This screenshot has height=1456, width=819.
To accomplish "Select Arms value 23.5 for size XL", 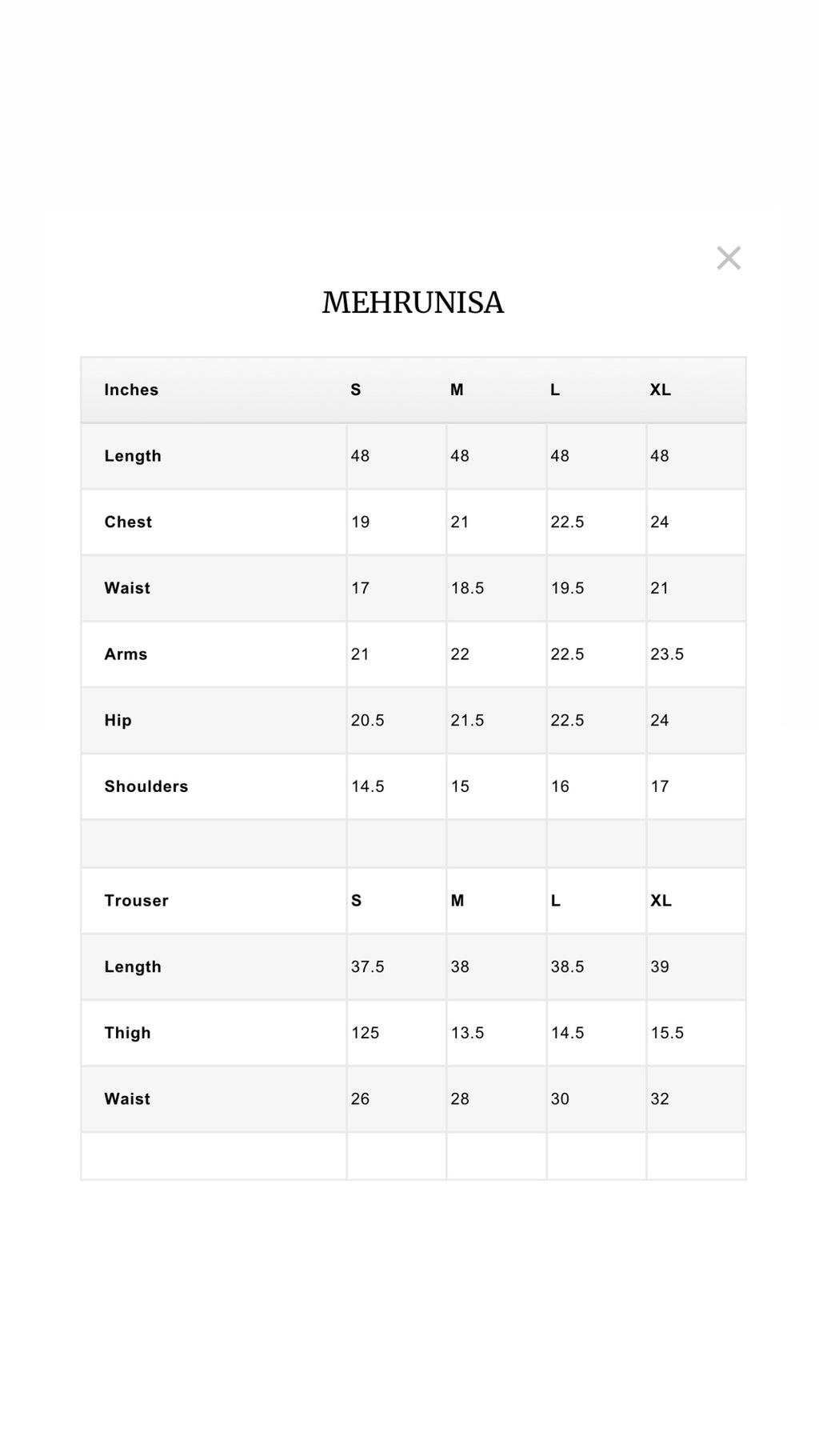I will 666,654.
